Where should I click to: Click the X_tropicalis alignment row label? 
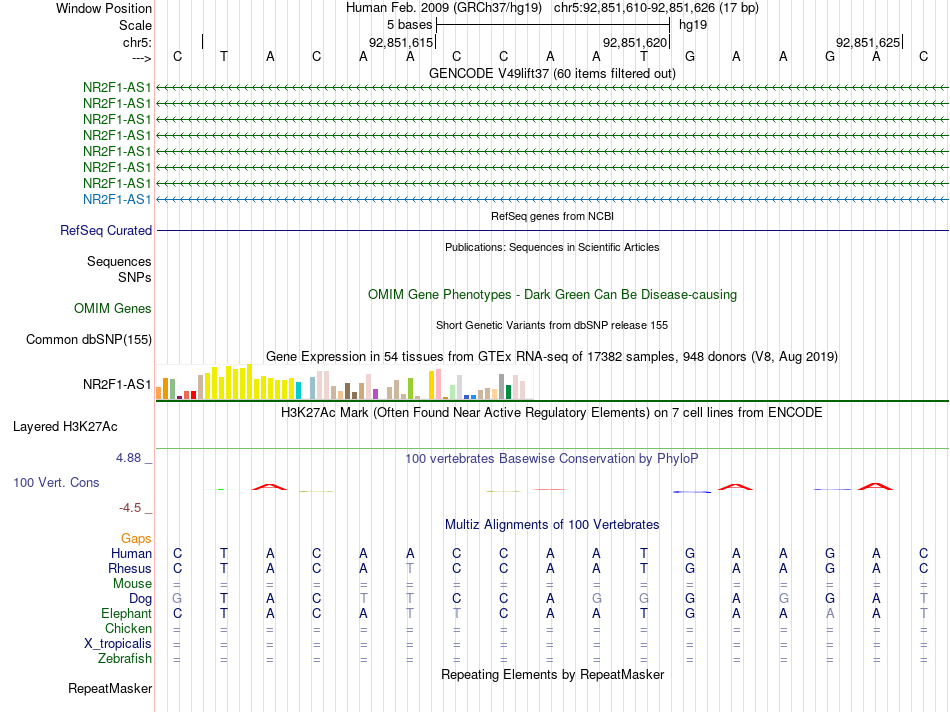(x=118, y=644)
